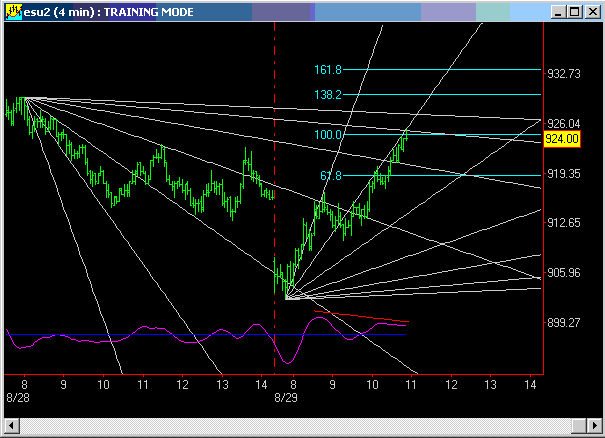
Task: Click the 932.73 price axis label
Action: [563, 74]
